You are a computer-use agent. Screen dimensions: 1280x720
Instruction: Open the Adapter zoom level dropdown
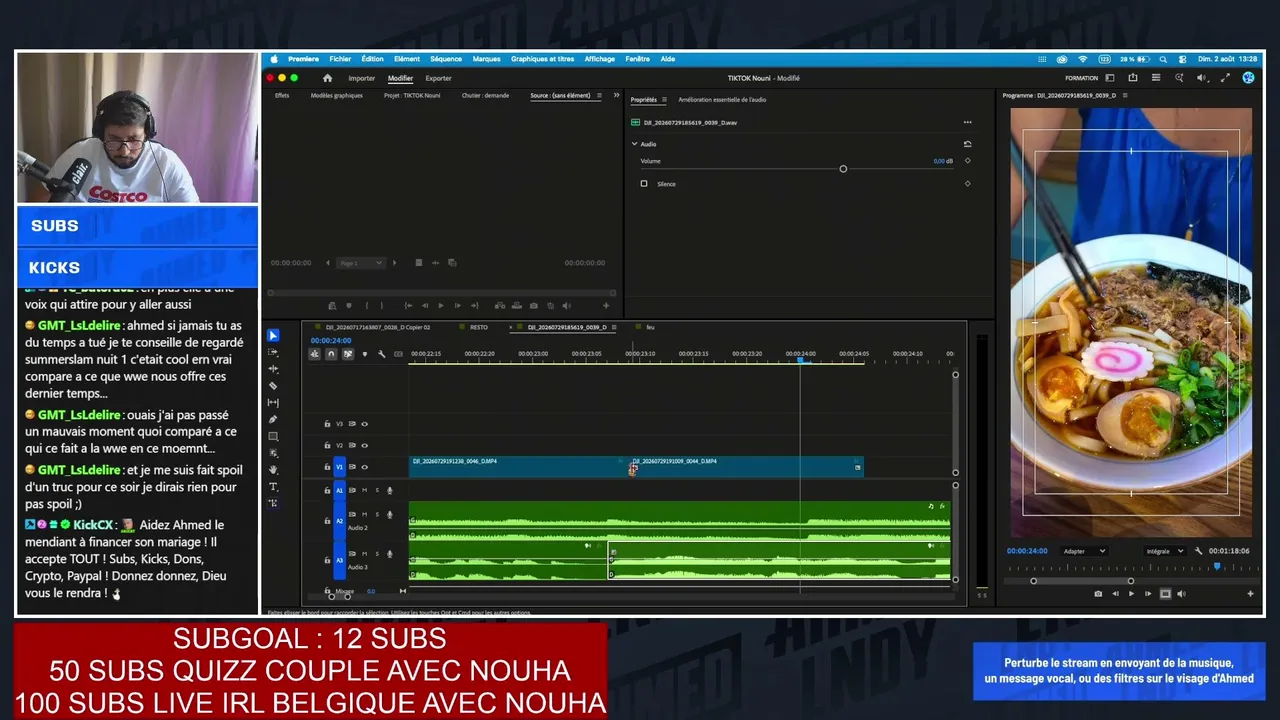pos(1084,551)
